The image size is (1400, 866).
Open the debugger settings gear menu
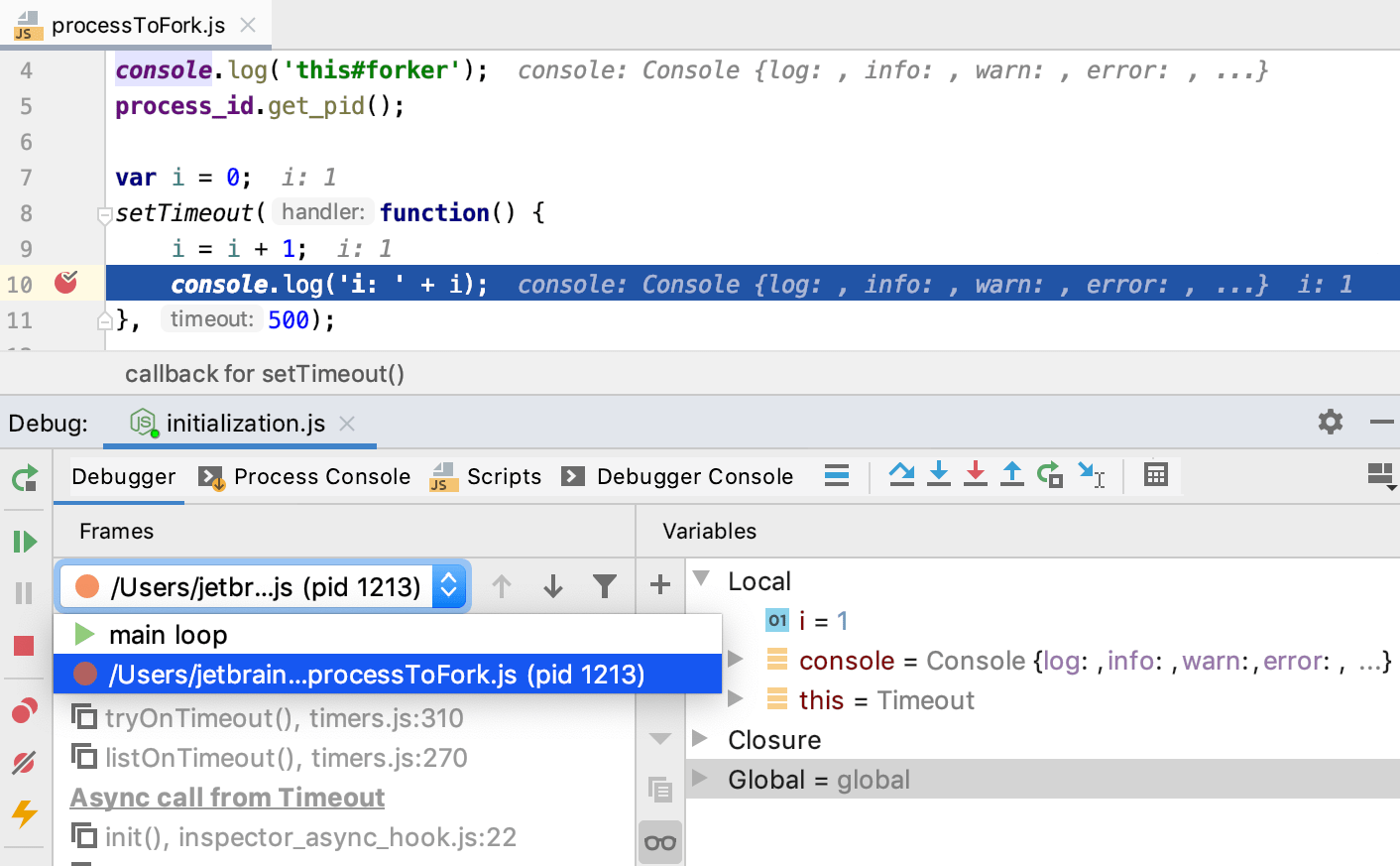click(1330, 422)
